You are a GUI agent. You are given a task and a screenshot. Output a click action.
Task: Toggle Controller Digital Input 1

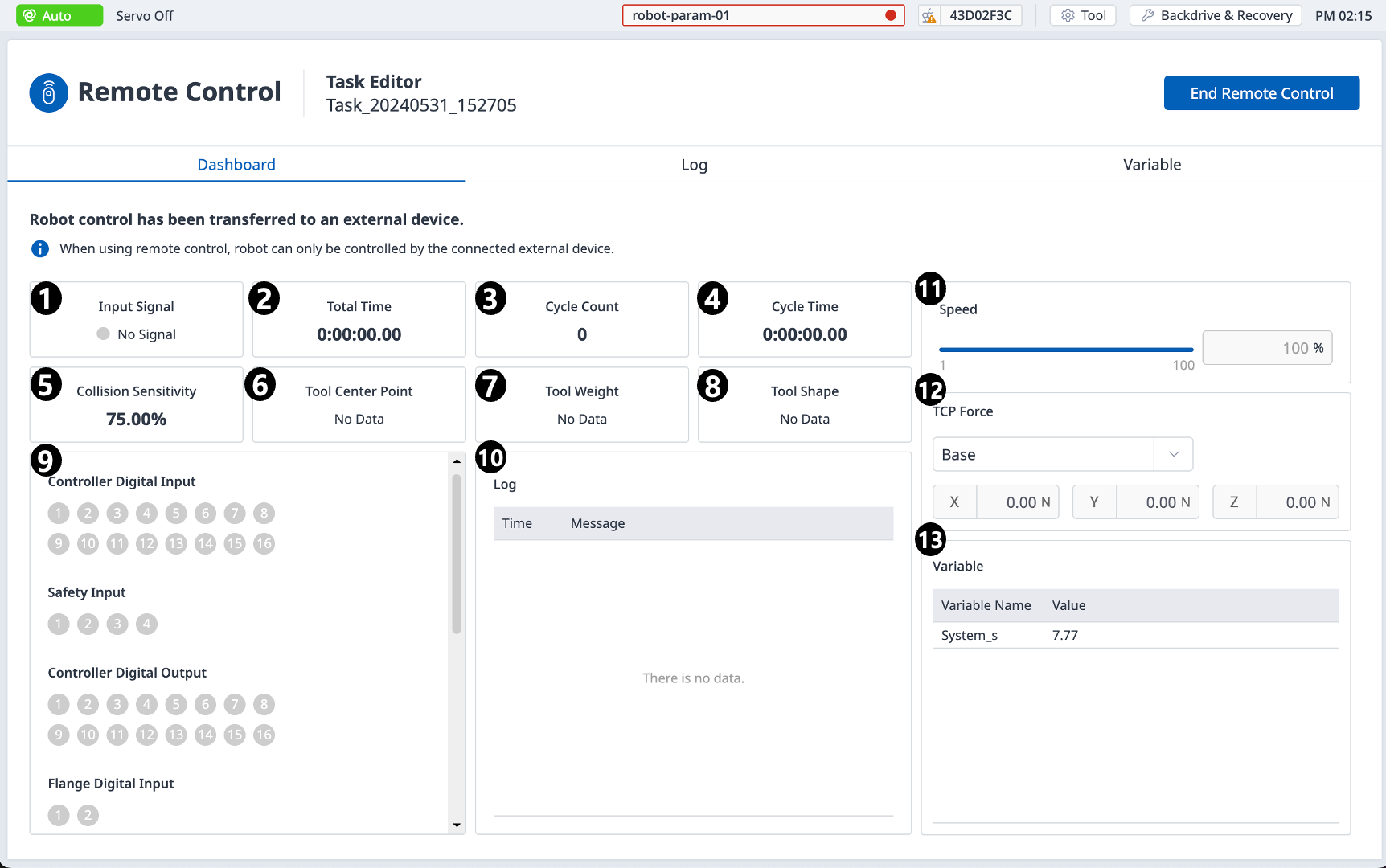coord(59,513)
